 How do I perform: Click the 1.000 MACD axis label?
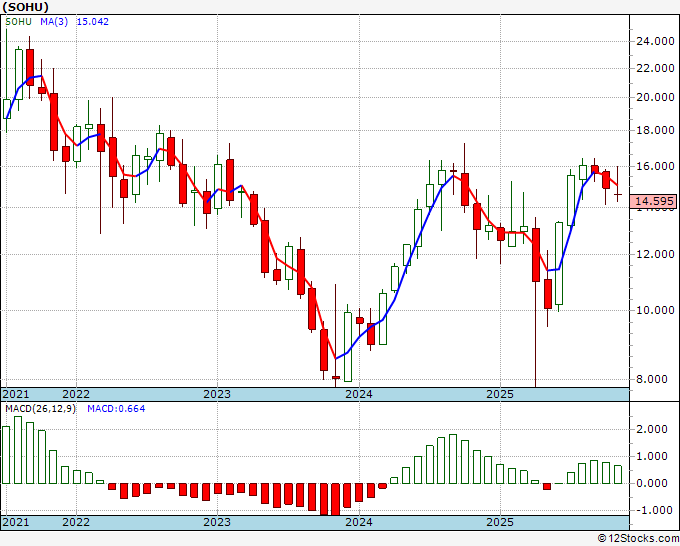[651, 456]
